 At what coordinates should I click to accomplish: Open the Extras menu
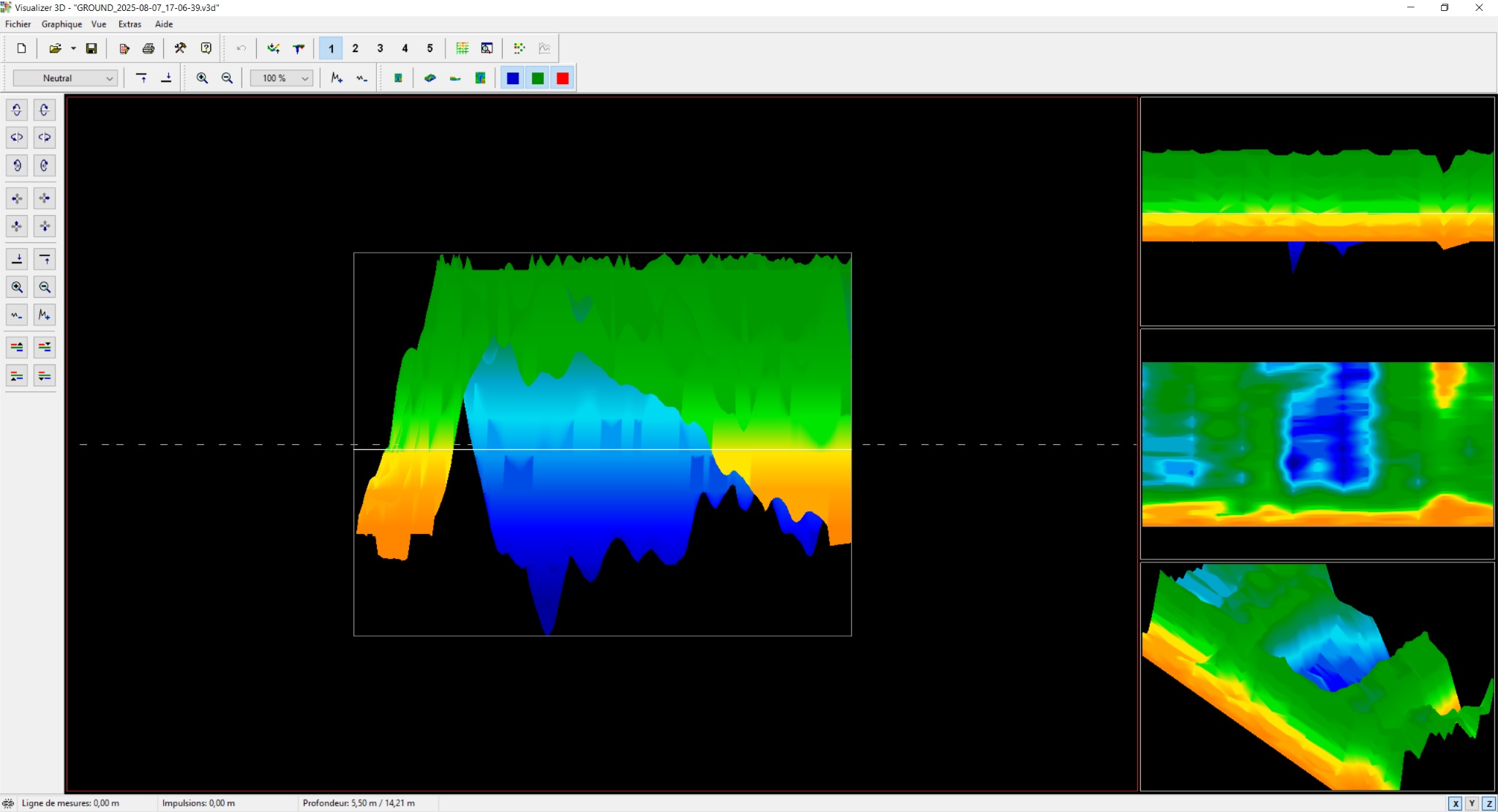click(130, 24)
